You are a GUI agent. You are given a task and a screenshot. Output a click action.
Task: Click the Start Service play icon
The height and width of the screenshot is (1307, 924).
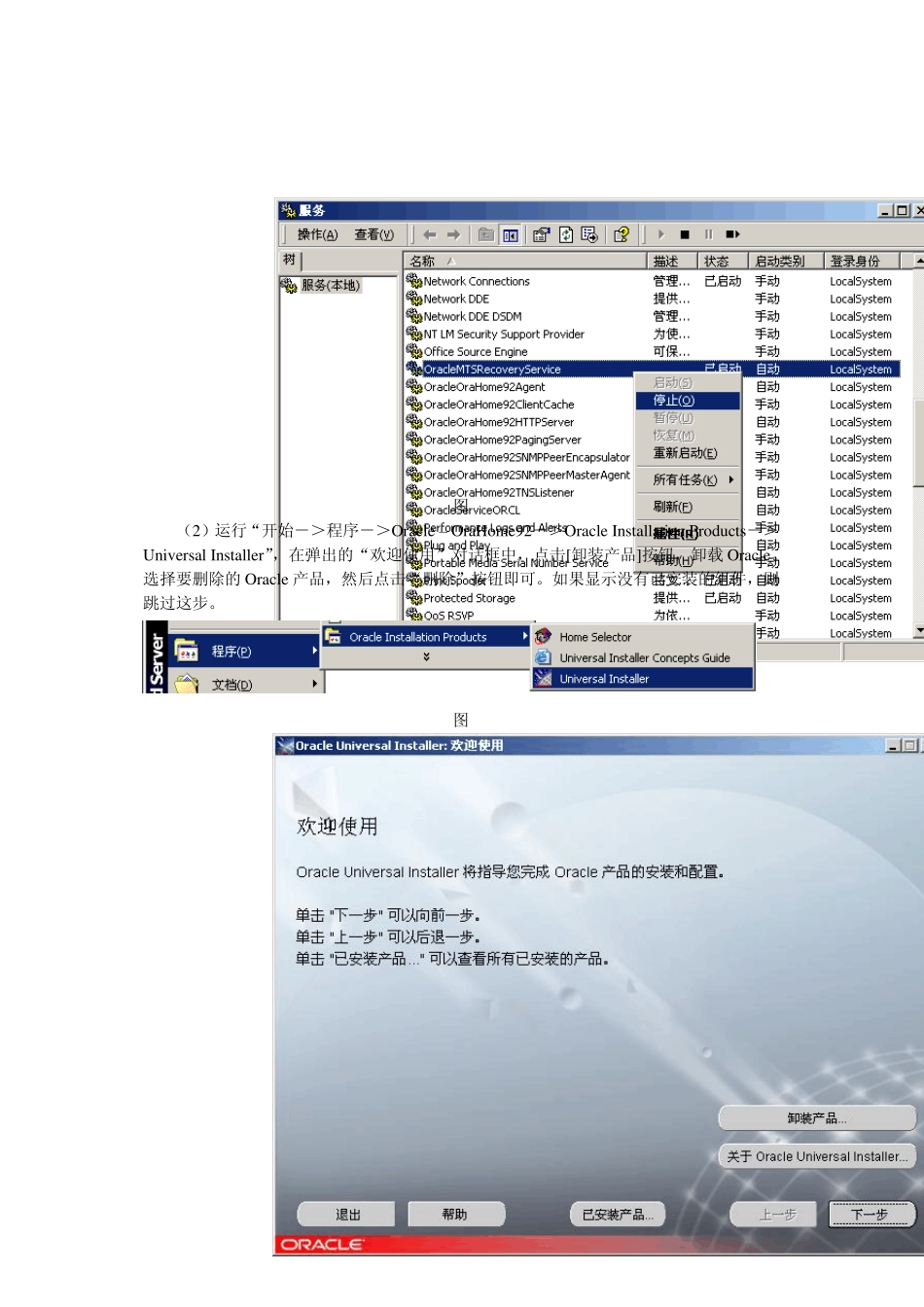point(661,234)
